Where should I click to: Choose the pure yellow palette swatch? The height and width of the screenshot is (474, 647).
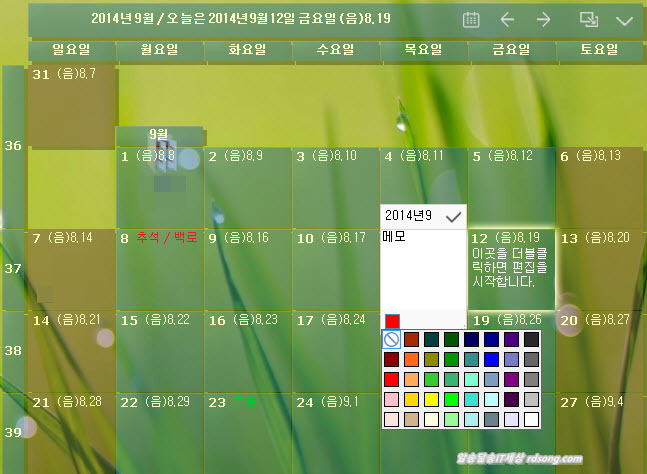click(431, 399)
